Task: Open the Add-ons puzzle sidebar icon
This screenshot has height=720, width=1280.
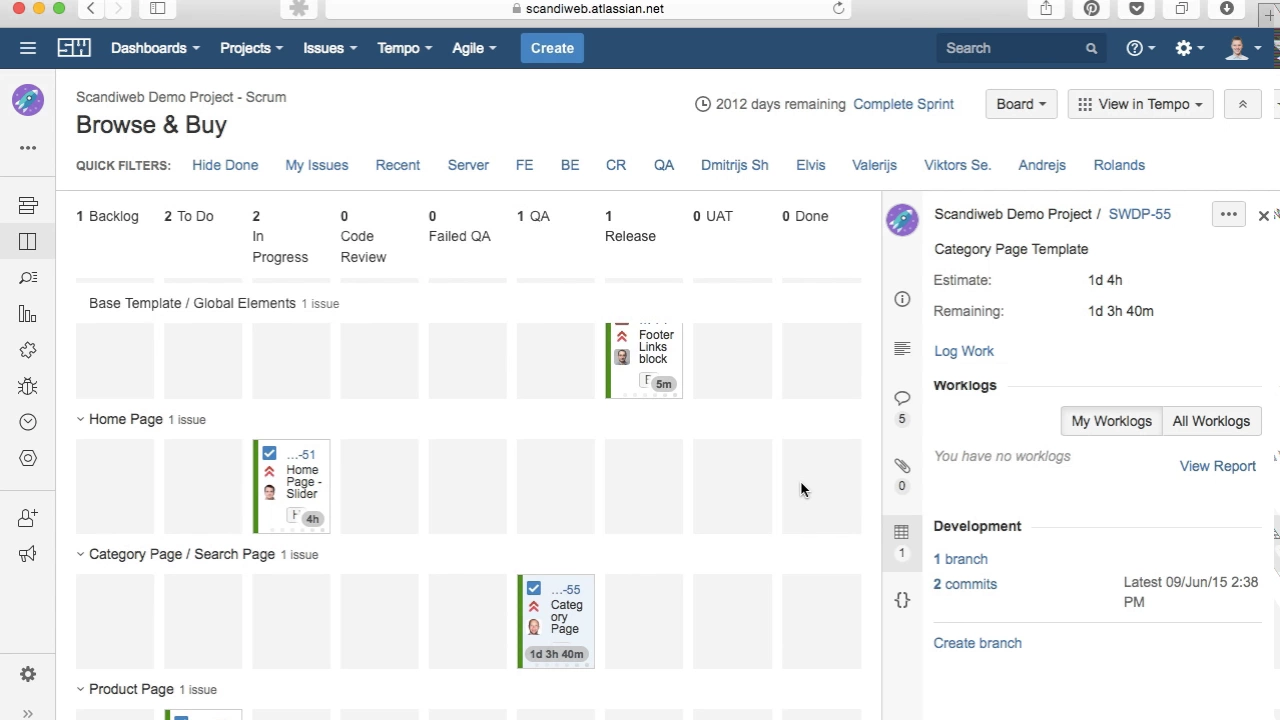Action: 28,350
